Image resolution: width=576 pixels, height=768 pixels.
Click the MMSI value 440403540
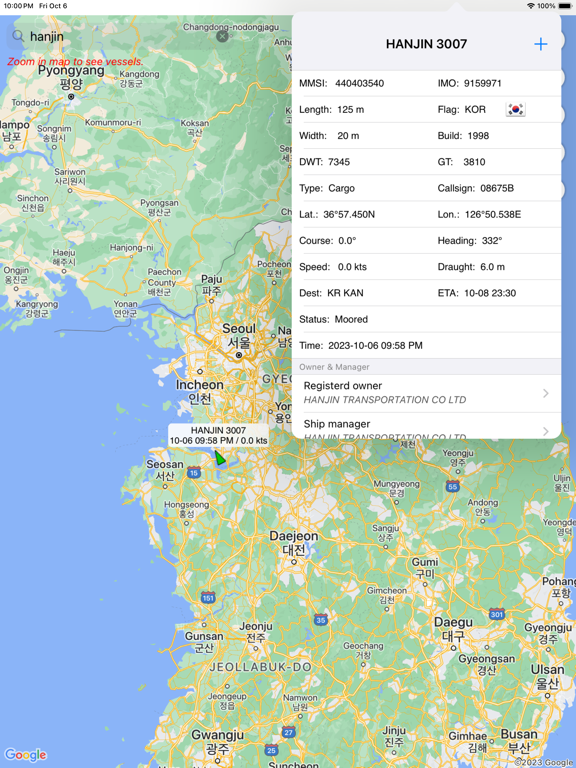[360, 83]
